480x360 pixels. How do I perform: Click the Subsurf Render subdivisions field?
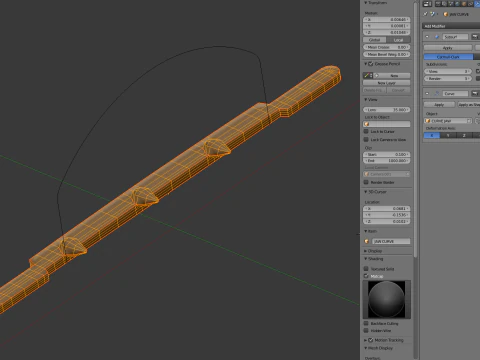(448, 78)
